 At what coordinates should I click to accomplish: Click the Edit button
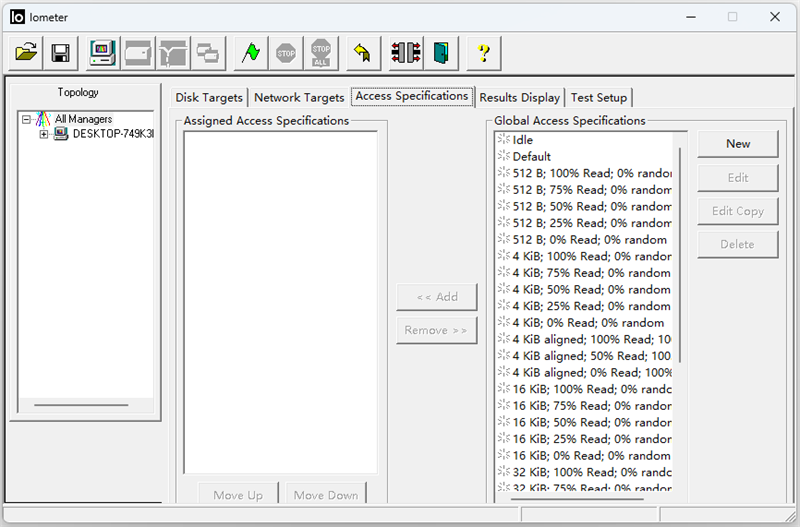738,178
